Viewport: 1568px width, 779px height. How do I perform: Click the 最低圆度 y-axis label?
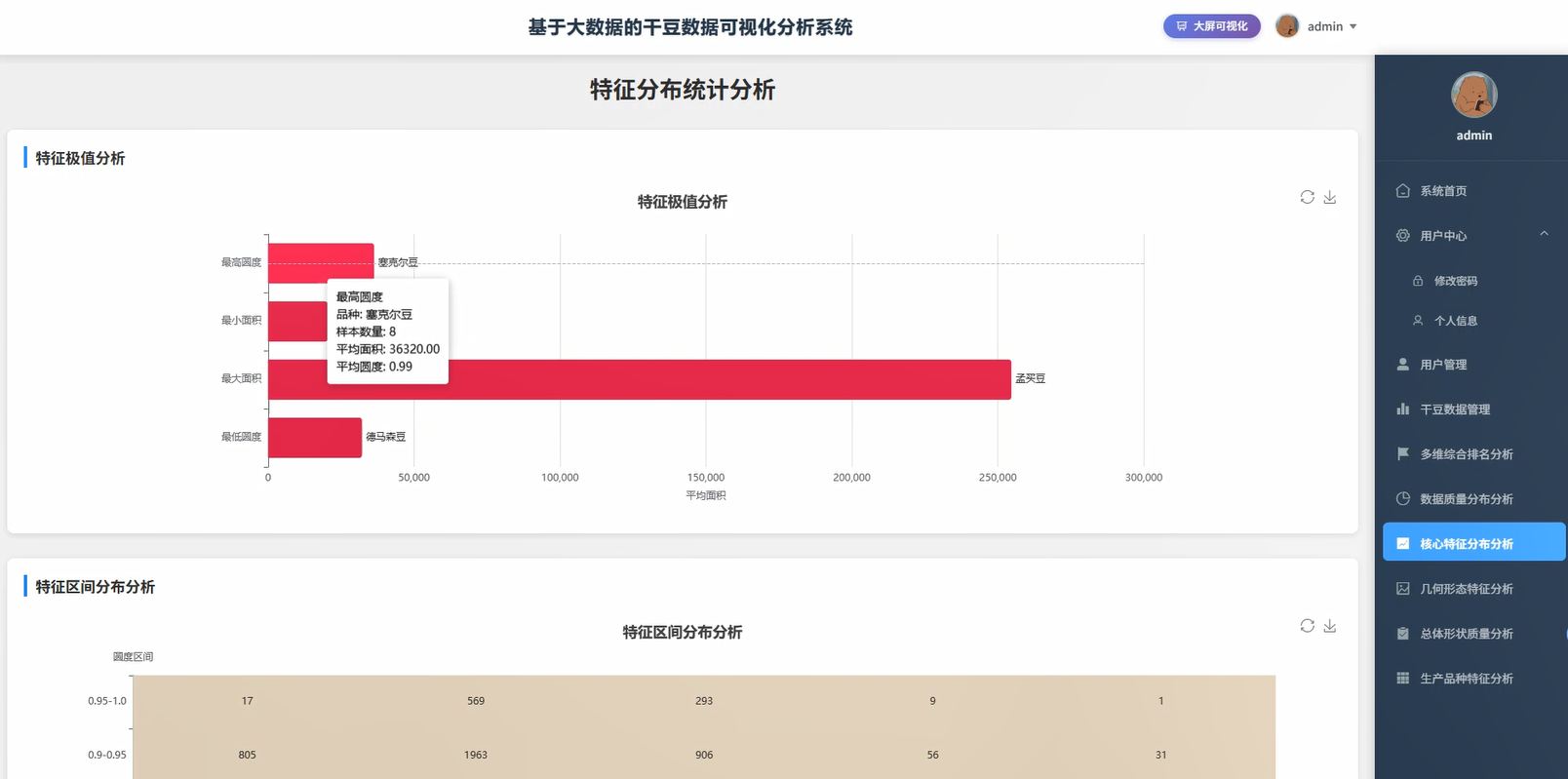[241, 437]
